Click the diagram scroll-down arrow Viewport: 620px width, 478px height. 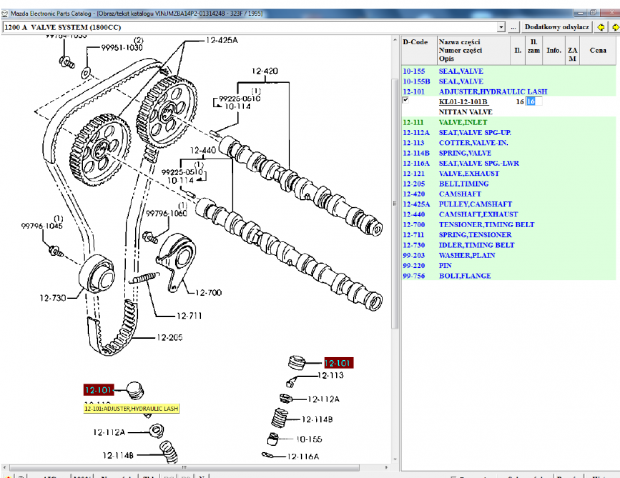coord(395,459)
